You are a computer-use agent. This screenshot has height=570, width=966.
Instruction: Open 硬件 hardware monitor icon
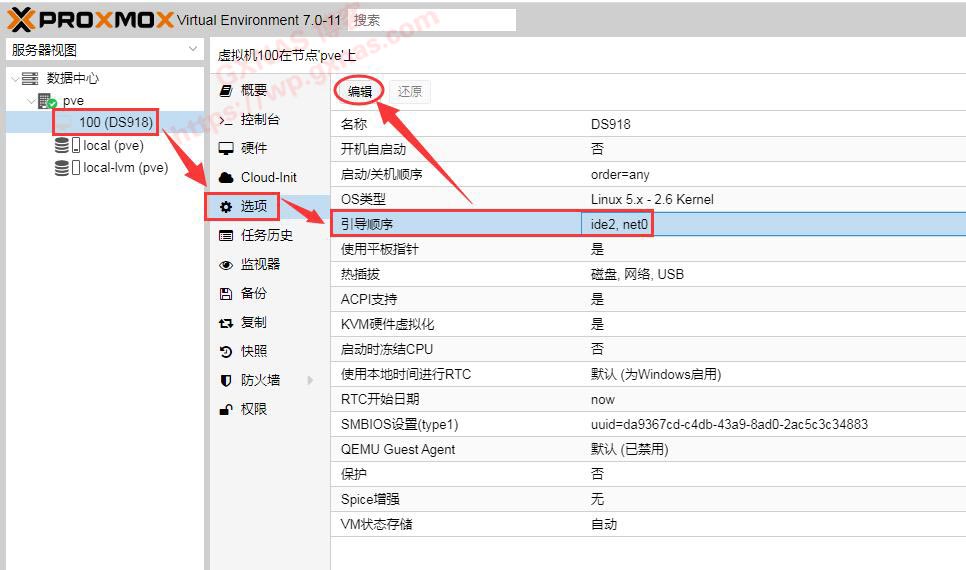pyautogui.click(x=226, y=148)
